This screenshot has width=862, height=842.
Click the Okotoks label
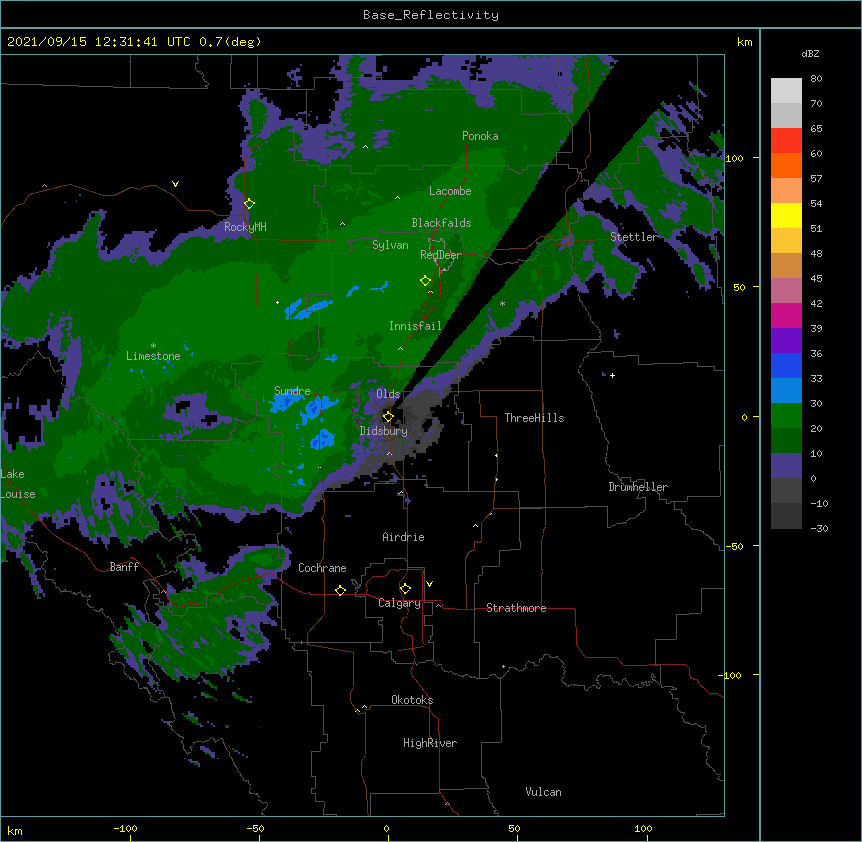(x=412, y=700)
